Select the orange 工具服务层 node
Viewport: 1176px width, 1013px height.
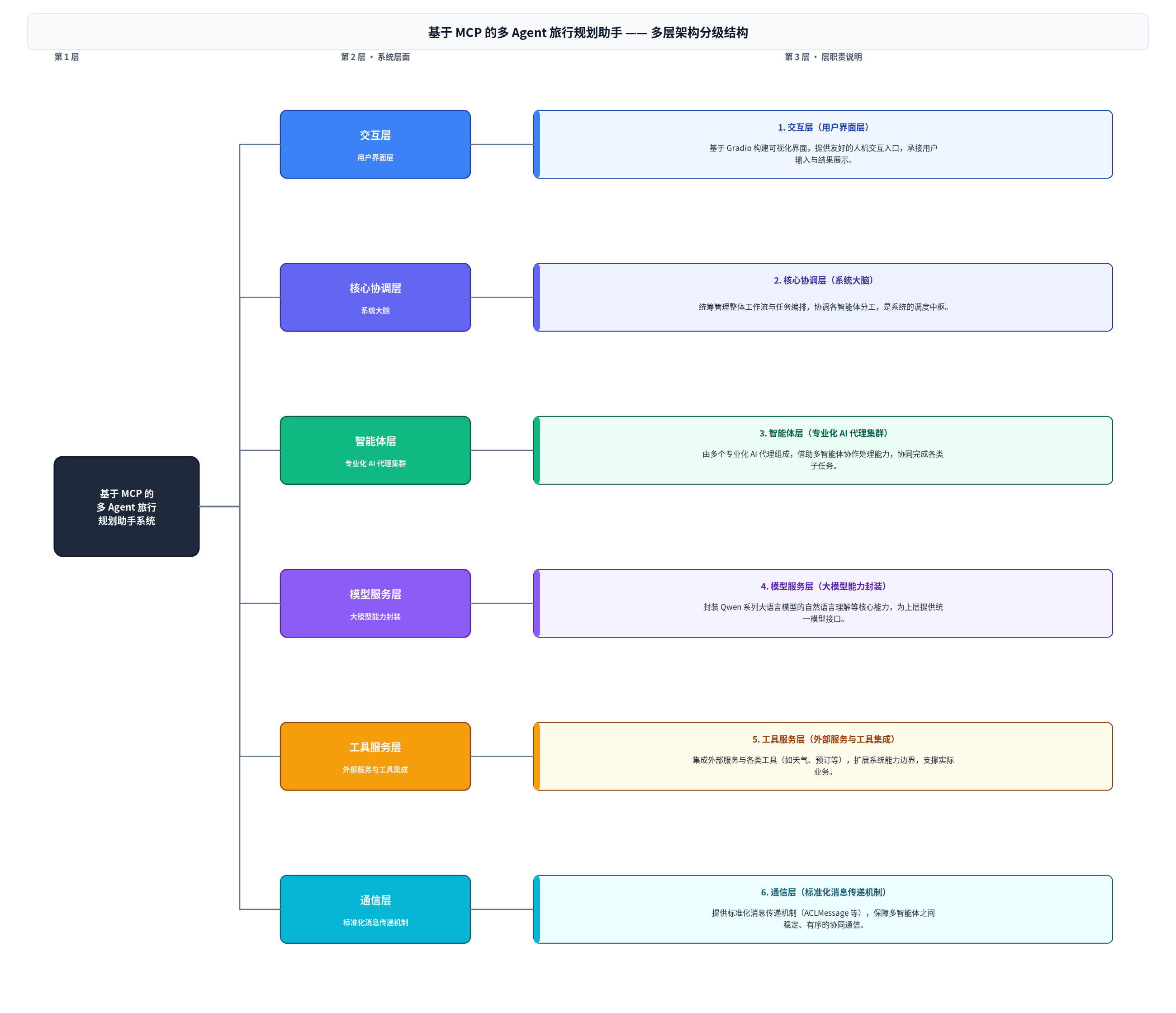(x=375, y=756)
